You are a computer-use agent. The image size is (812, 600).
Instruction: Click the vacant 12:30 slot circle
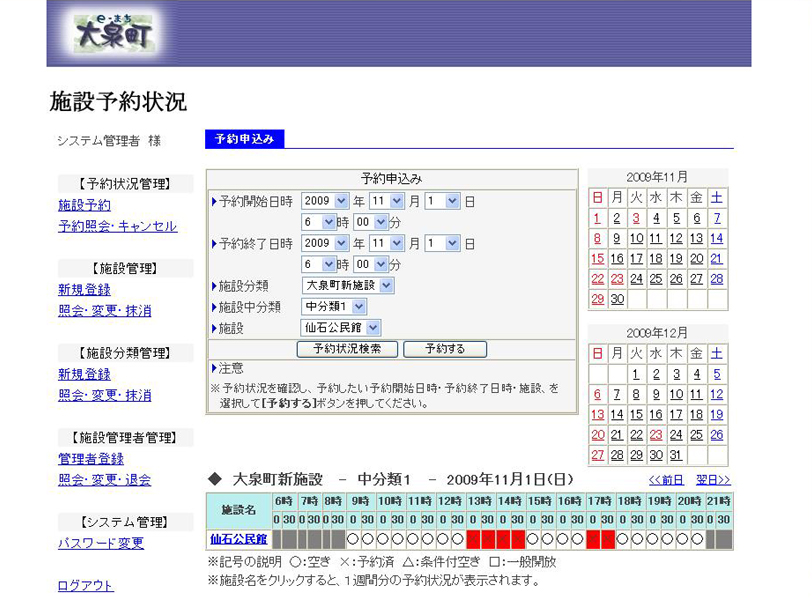click(458, 539)
